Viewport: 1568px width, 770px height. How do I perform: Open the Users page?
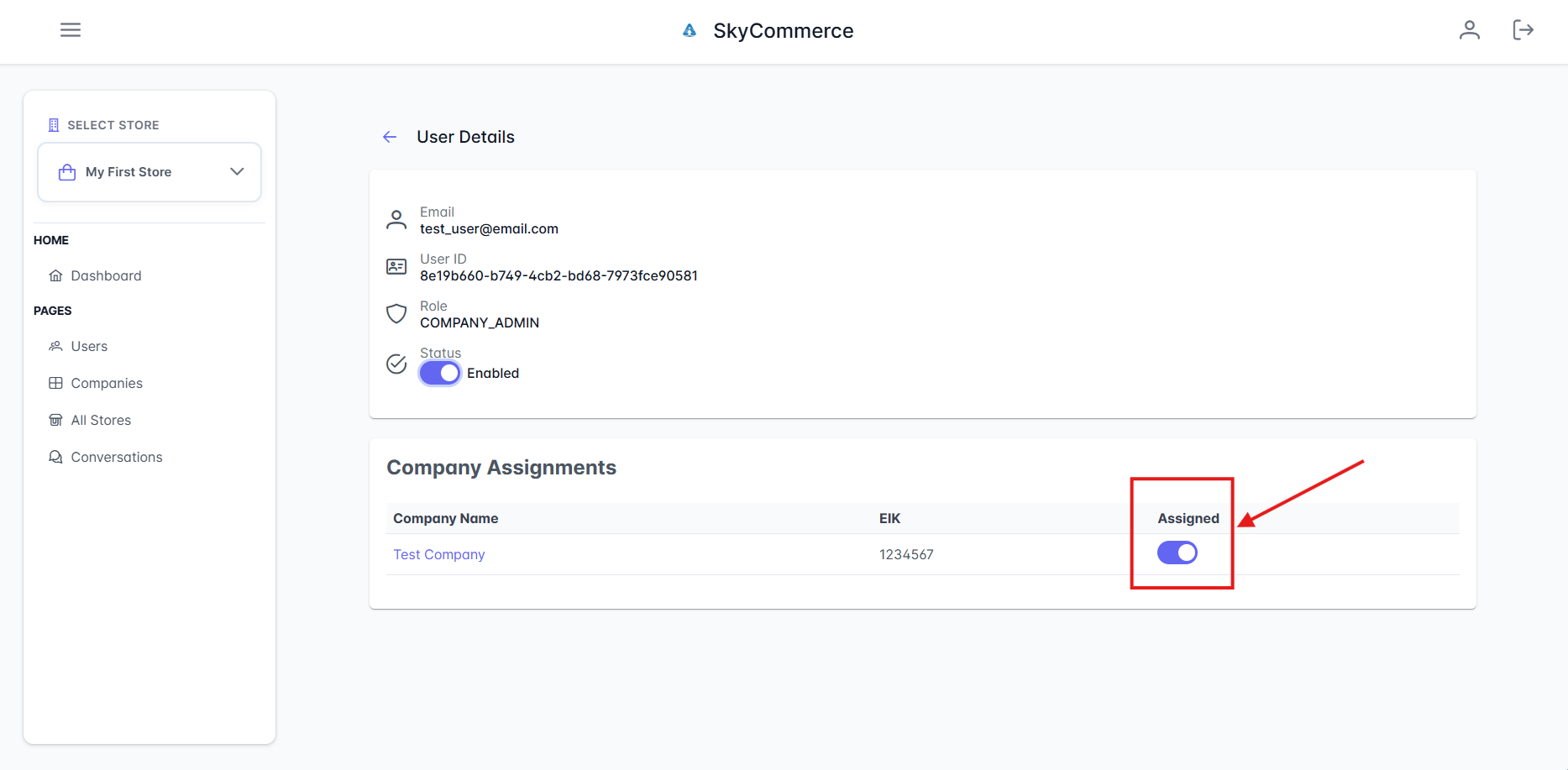point(89,346)
